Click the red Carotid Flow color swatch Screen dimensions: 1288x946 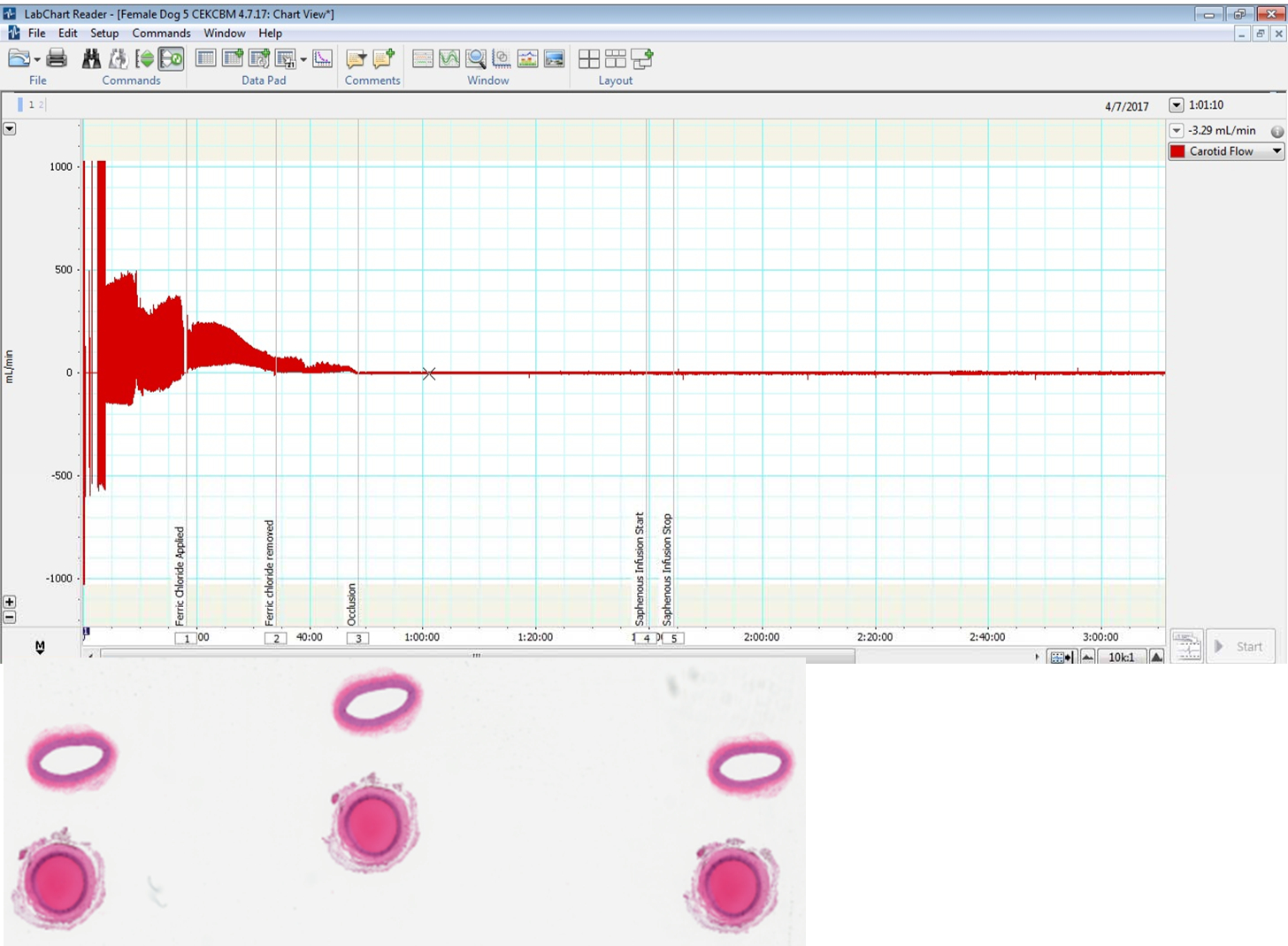[x=1177, y=151]
